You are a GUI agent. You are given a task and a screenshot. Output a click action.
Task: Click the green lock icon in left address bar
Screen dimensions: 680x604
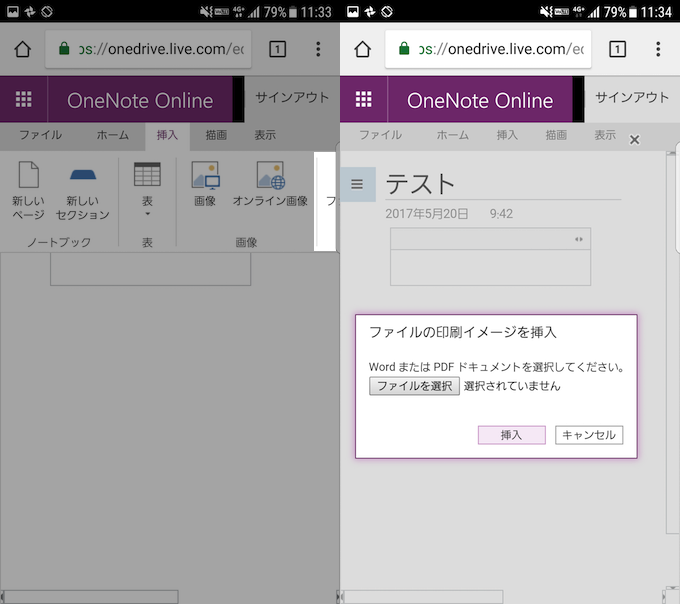tap(64, 49)
